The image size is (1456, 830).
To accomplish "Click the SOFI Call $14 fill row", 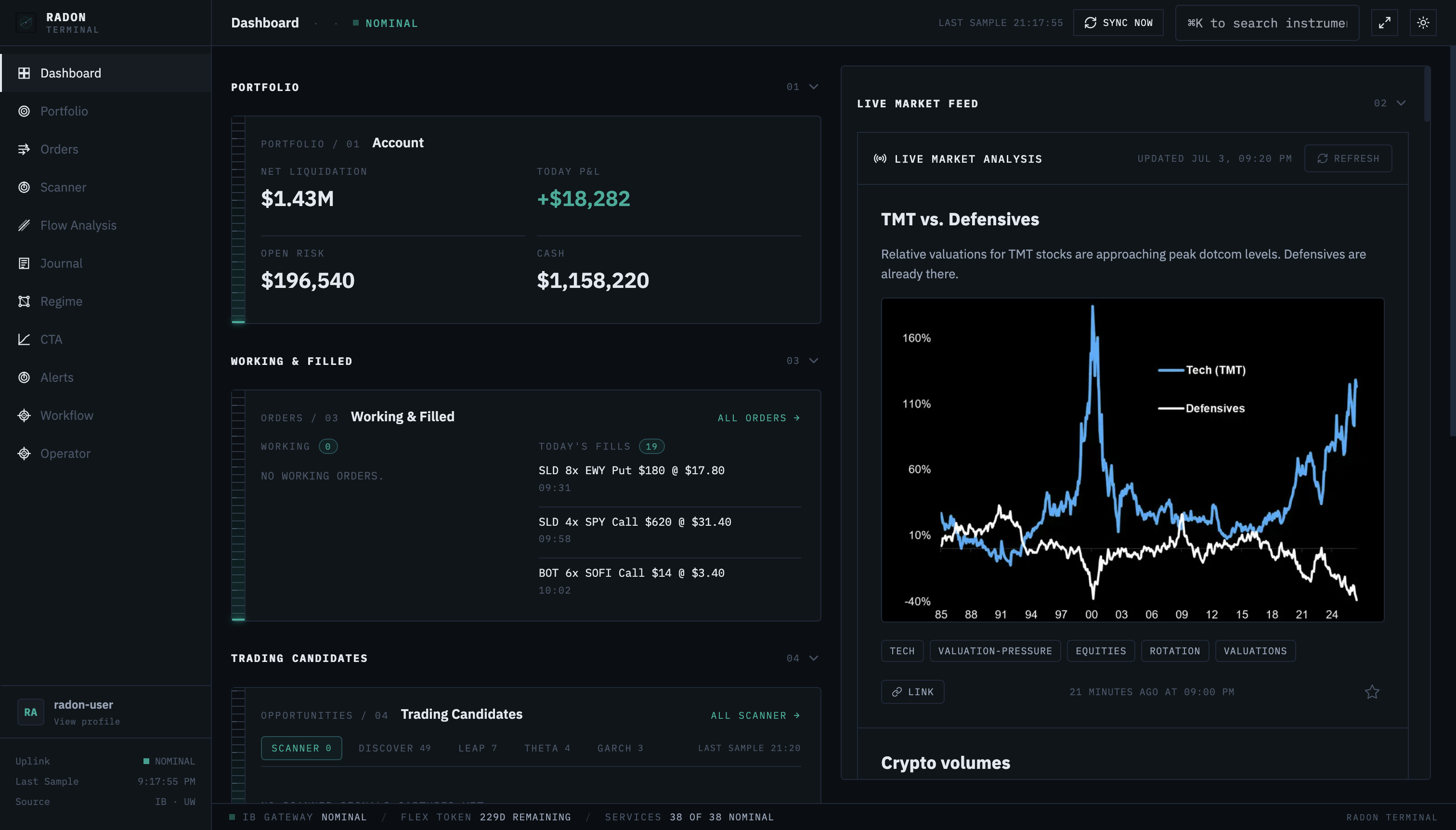I will click(x=669, y=581).
